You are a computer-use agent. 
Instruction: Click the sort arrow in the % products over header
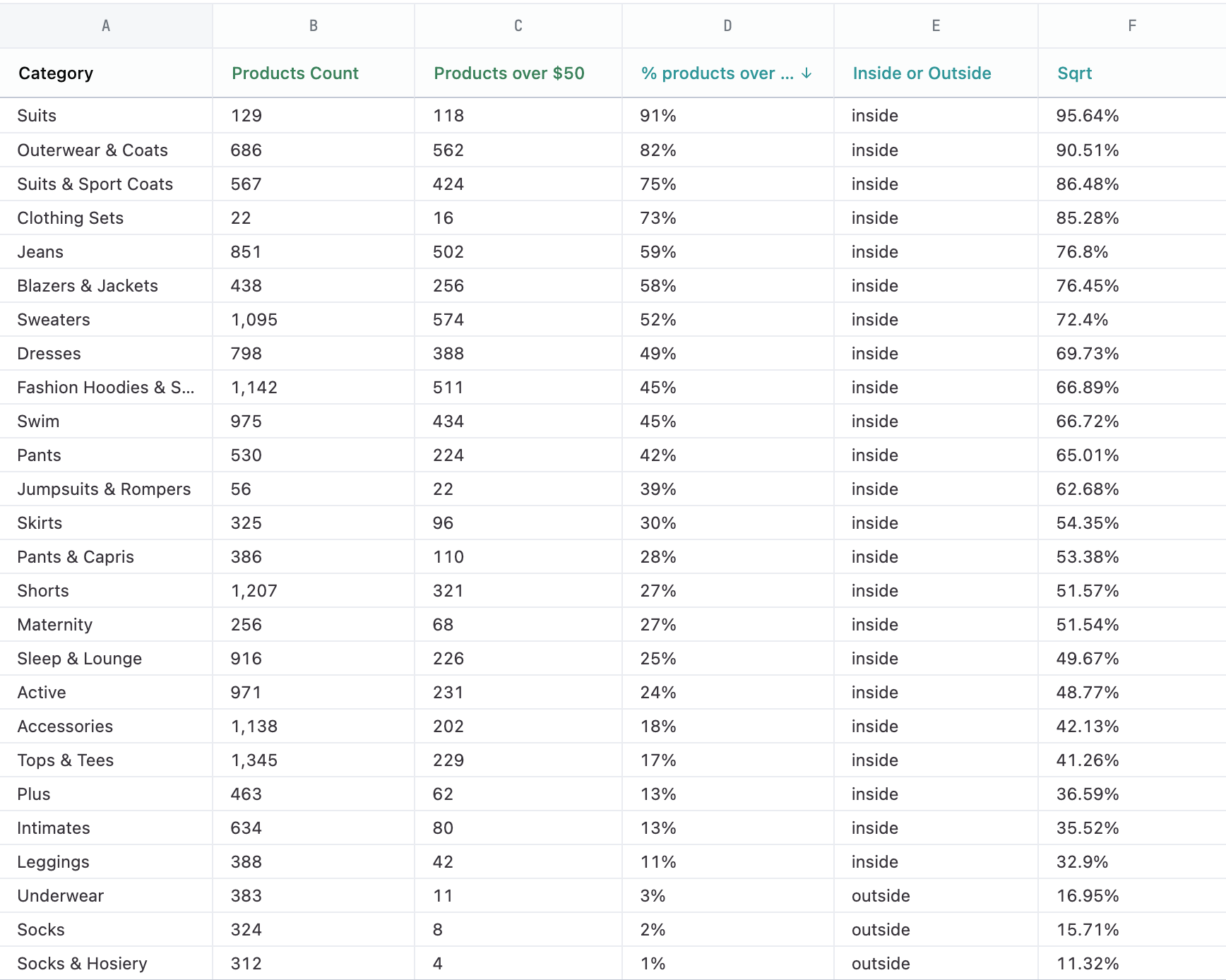807,73
